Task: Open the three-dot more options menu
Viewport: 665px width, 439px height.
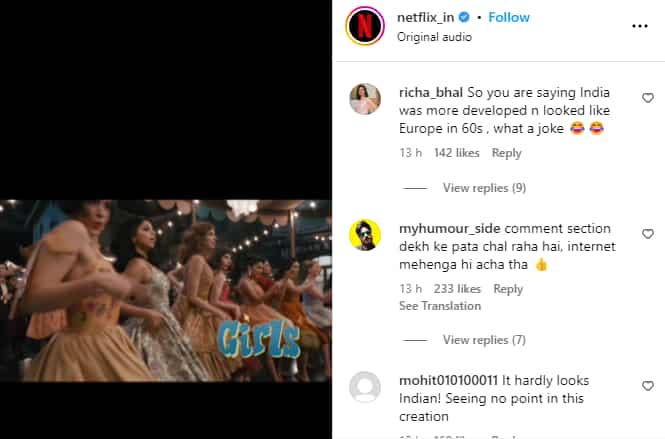Action: tap(640, 27)
